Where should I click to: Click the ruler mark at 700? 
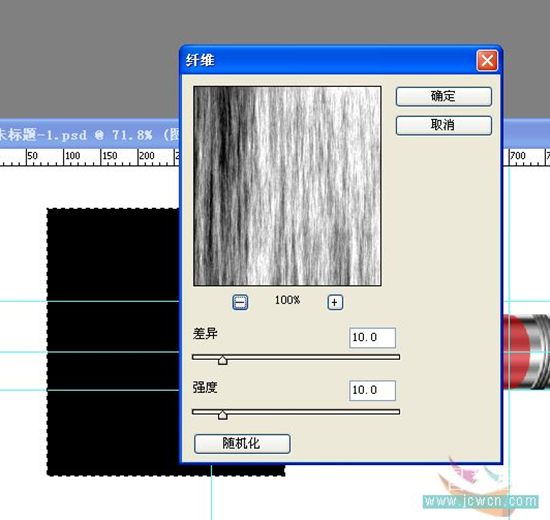[x=518, y=156]
